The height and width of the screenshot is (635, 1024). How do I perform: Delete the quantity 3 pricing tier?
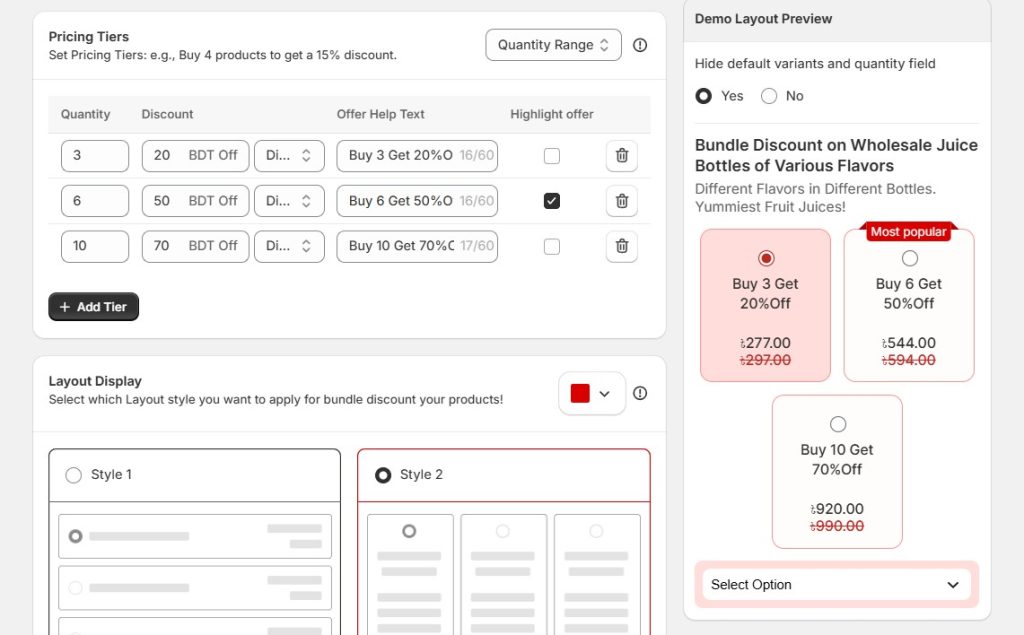pyautogui.click(x=621, y=156)
